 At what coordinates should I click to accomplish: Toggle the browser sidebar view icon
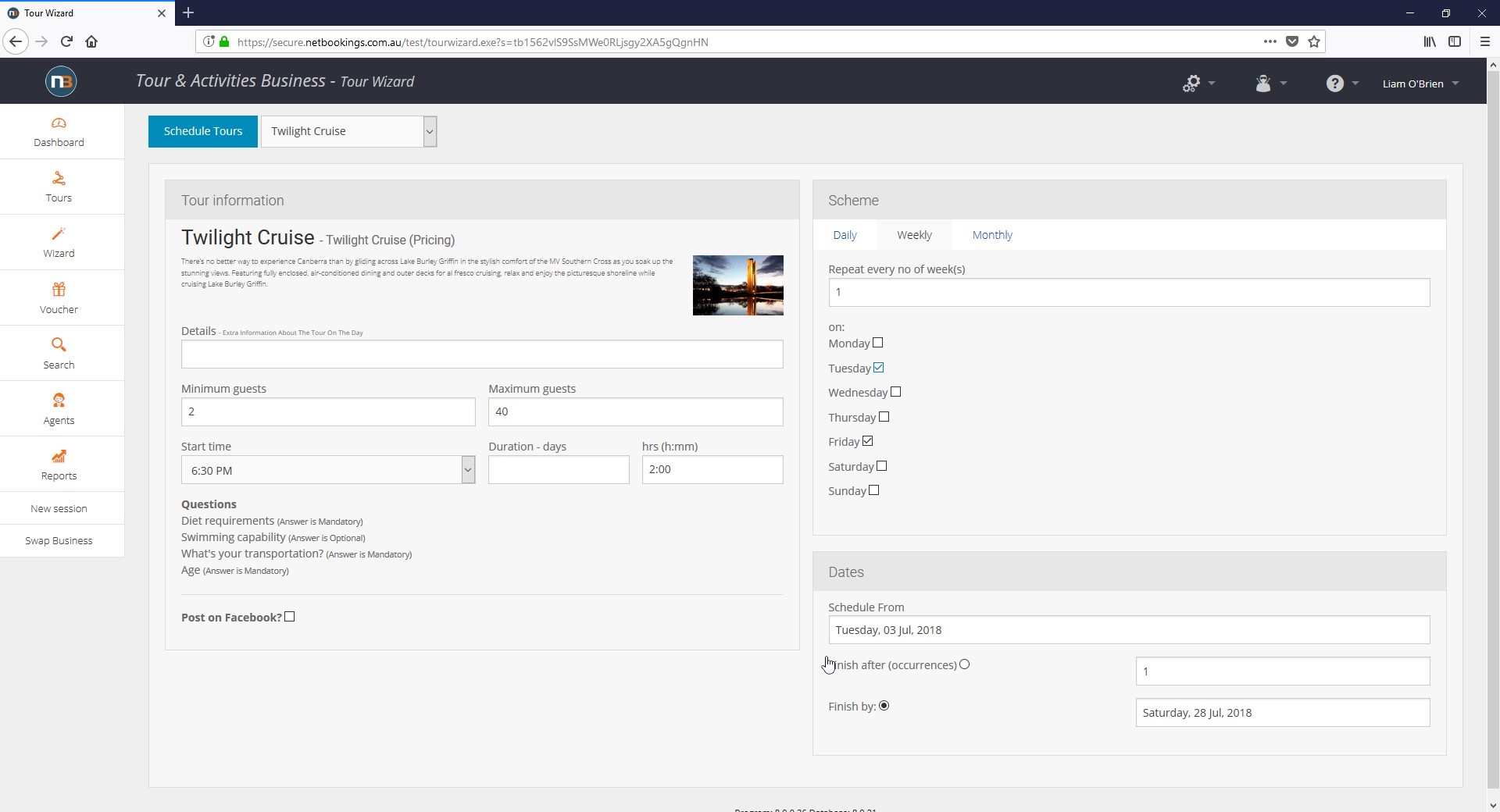tap(1455, 41)
